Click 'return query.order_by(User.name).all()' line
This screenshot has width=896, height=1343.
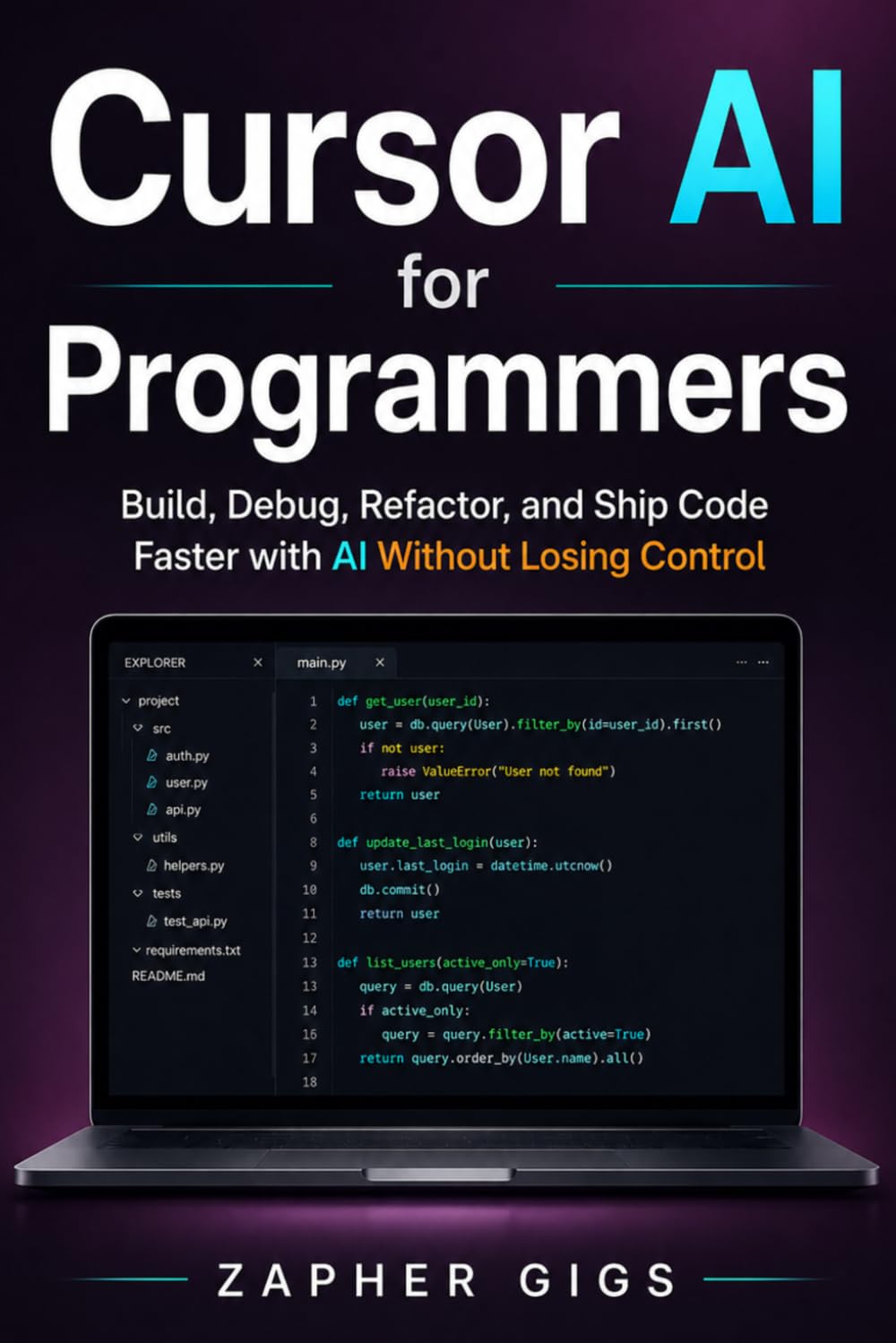click(502, 1058)
